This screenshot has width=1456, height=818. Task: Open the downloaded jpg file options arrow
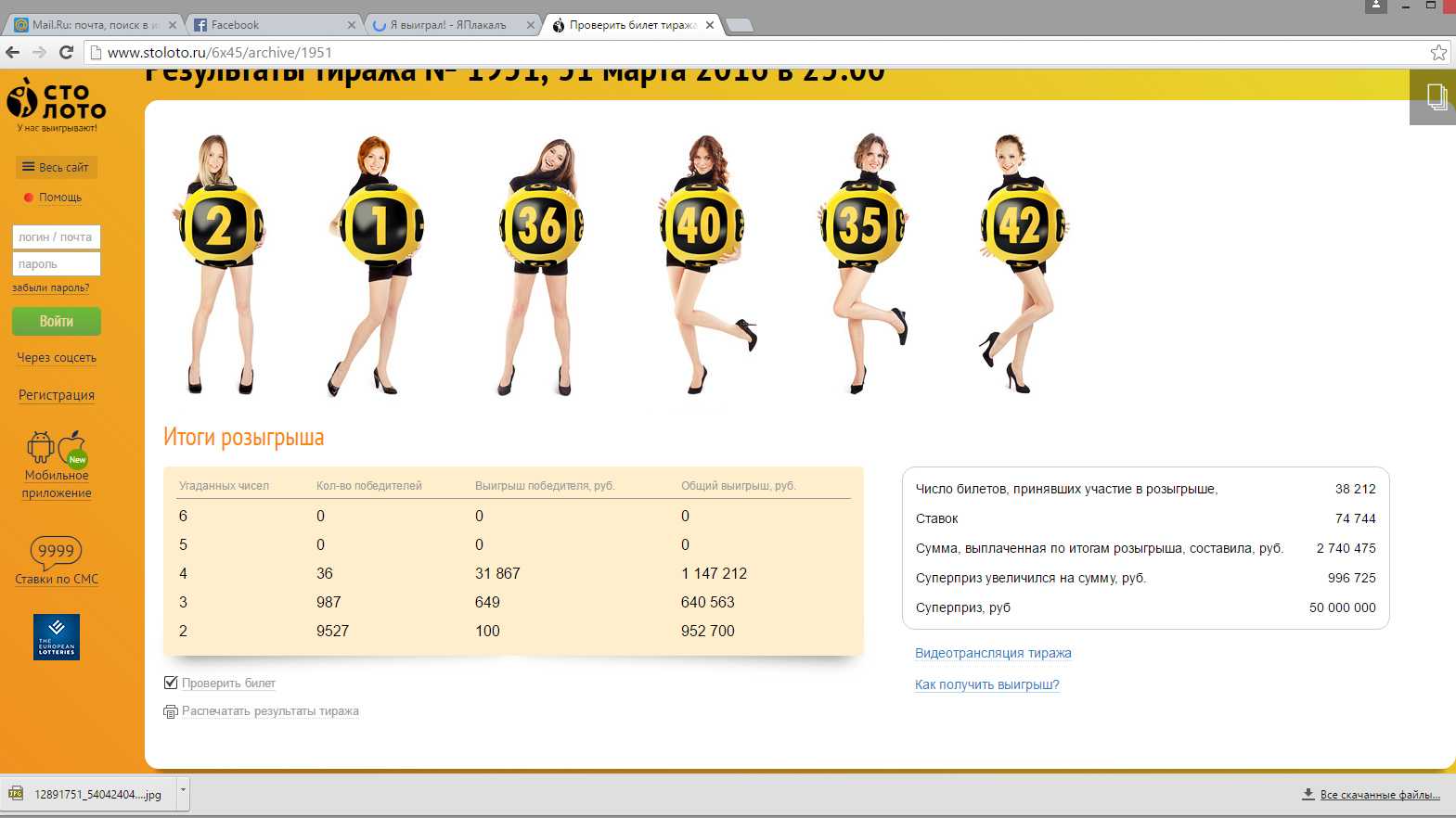(183, 793)
